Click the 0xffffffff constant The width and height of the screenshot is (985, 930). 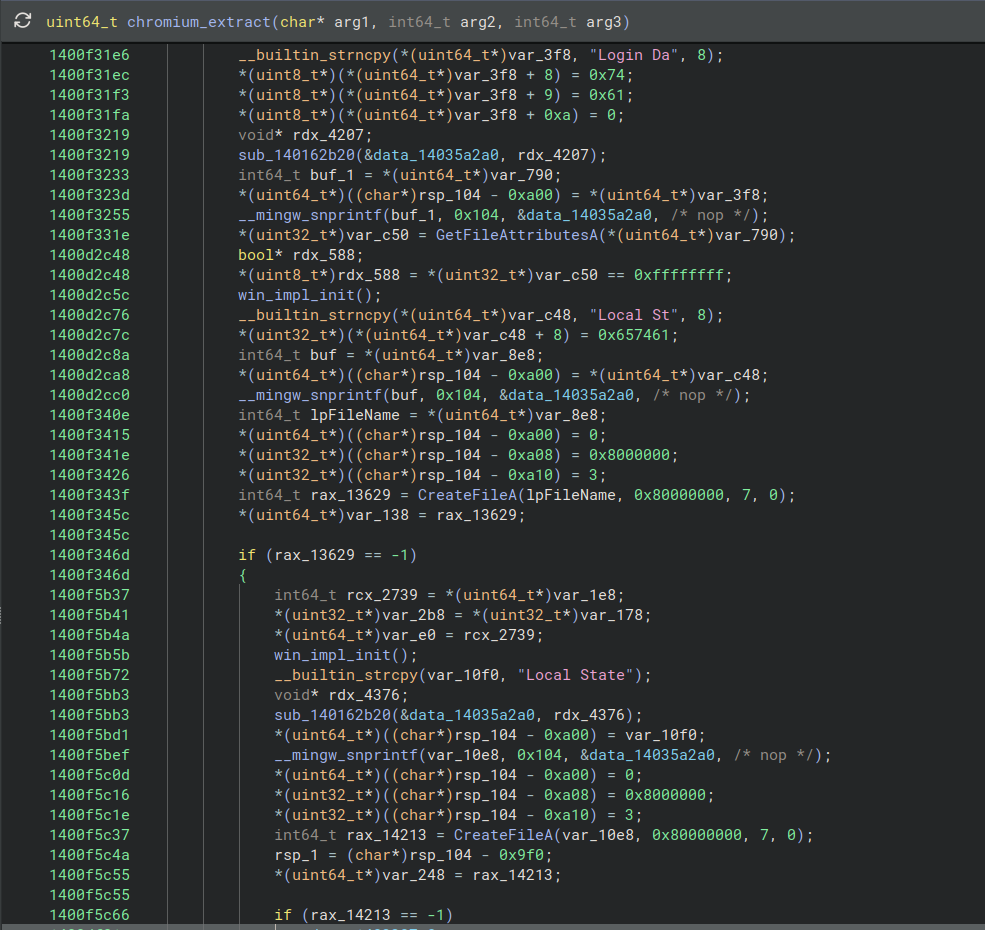tap(678, 275)
